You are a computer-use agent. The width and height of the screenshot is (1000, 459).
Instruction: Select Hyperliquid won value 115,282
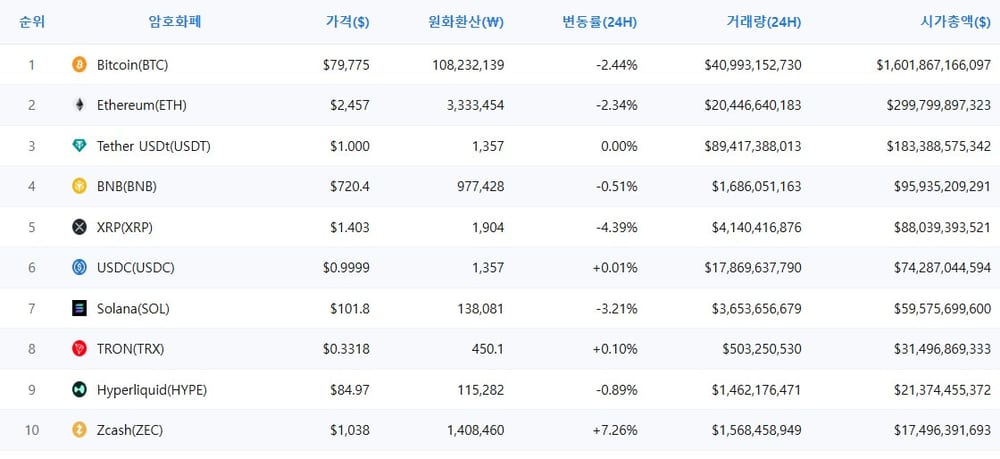point(481,390)
